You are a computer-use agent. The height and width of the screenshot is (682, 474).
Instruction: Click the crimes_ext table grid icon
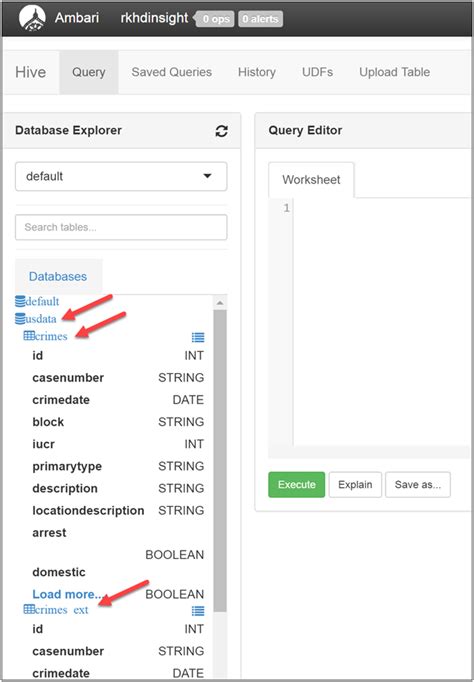pos(29,609)
